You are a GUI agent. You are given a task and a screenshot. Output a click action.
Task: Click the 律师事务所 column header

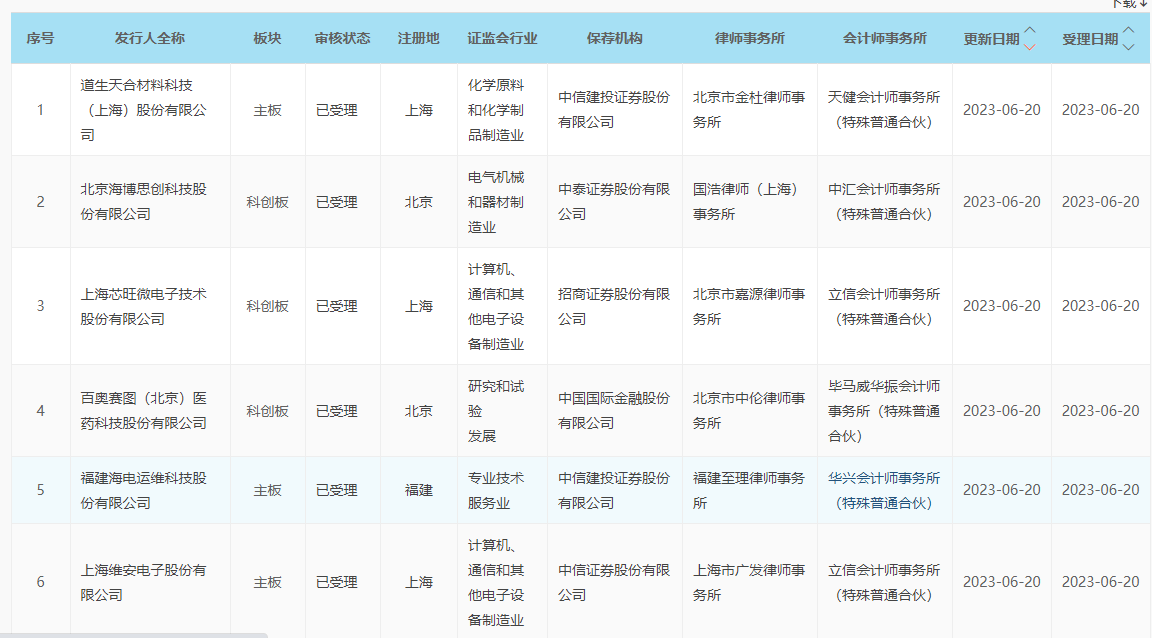[x=749, y=38]
